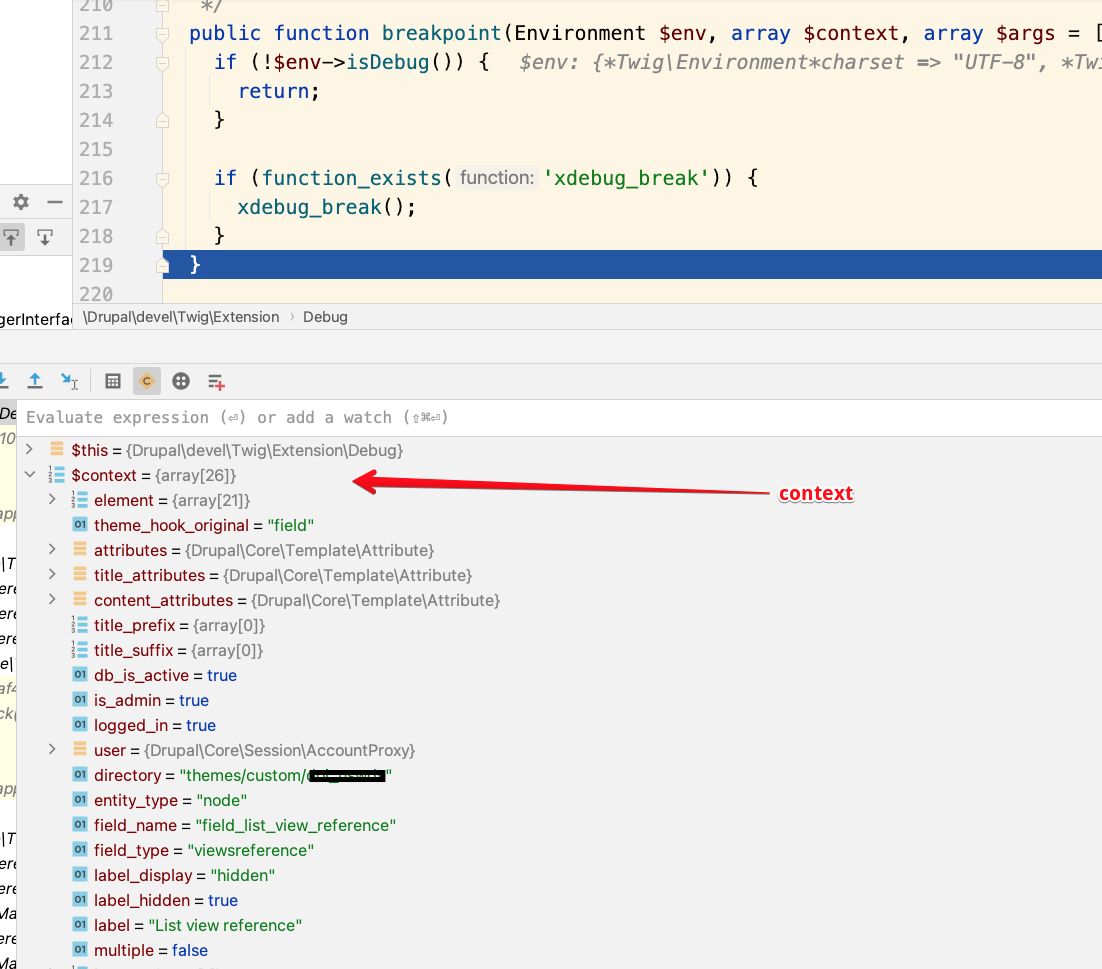Click the function: parameter hint on line 216
This screenshot has height=969, width=1102.
[497, 178]
